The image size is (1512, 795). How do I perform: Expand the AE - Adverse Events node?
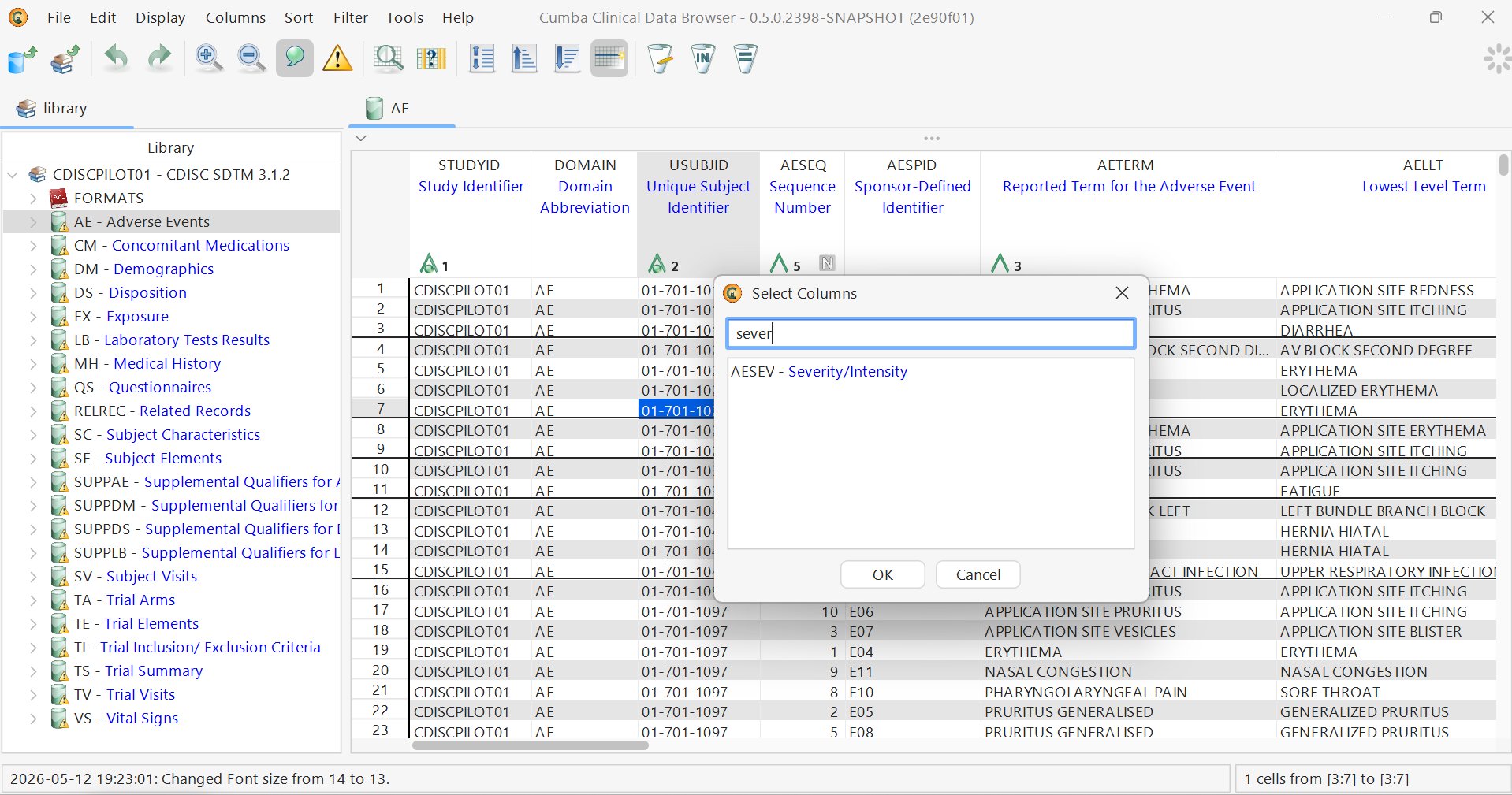pos(33,222)
